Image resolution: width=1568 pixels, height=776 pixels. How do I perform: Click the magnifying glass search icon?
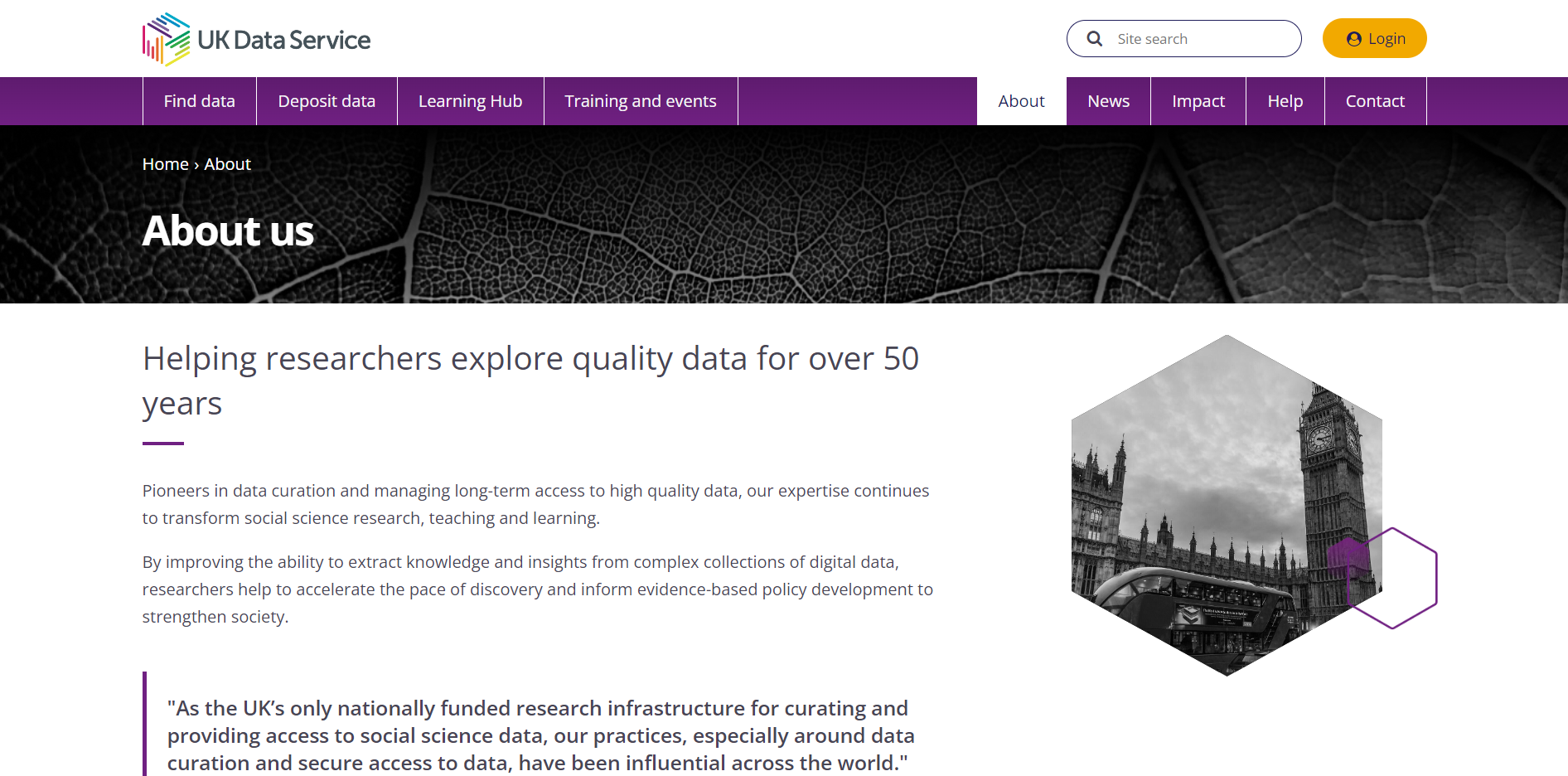tap(1094, 39)
